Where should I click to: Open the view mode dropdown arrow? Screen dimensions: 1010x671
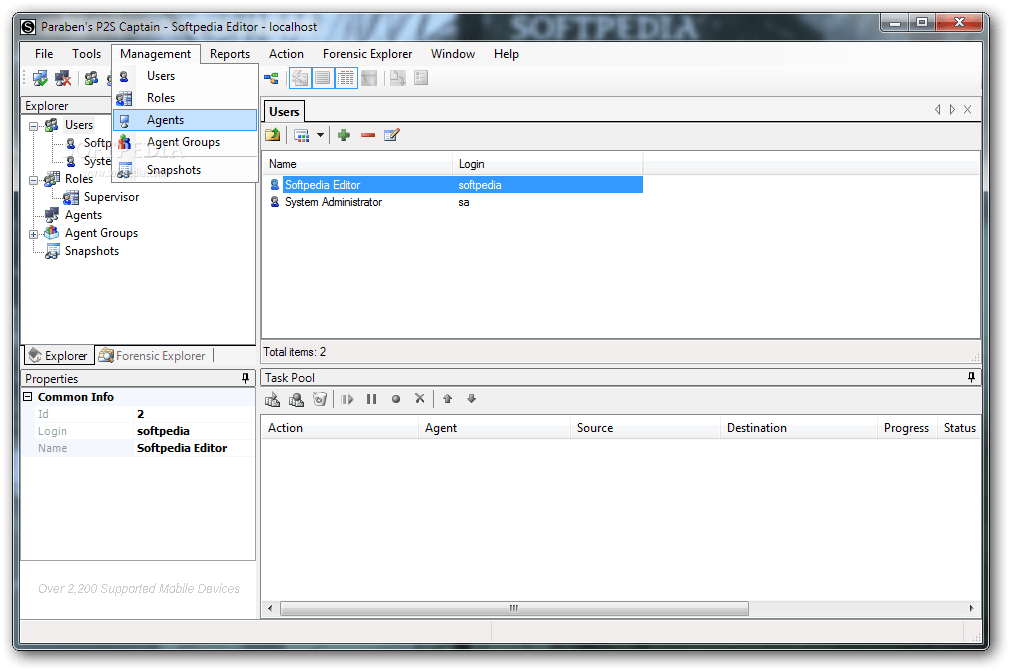tap(320, 135)
